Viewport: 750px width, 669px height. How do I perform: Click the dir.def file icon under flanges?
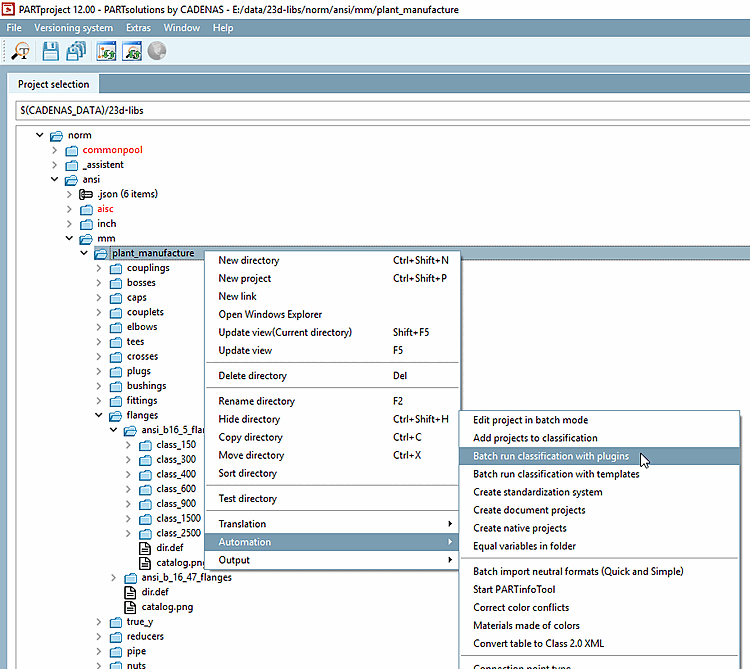click(130, 592)
